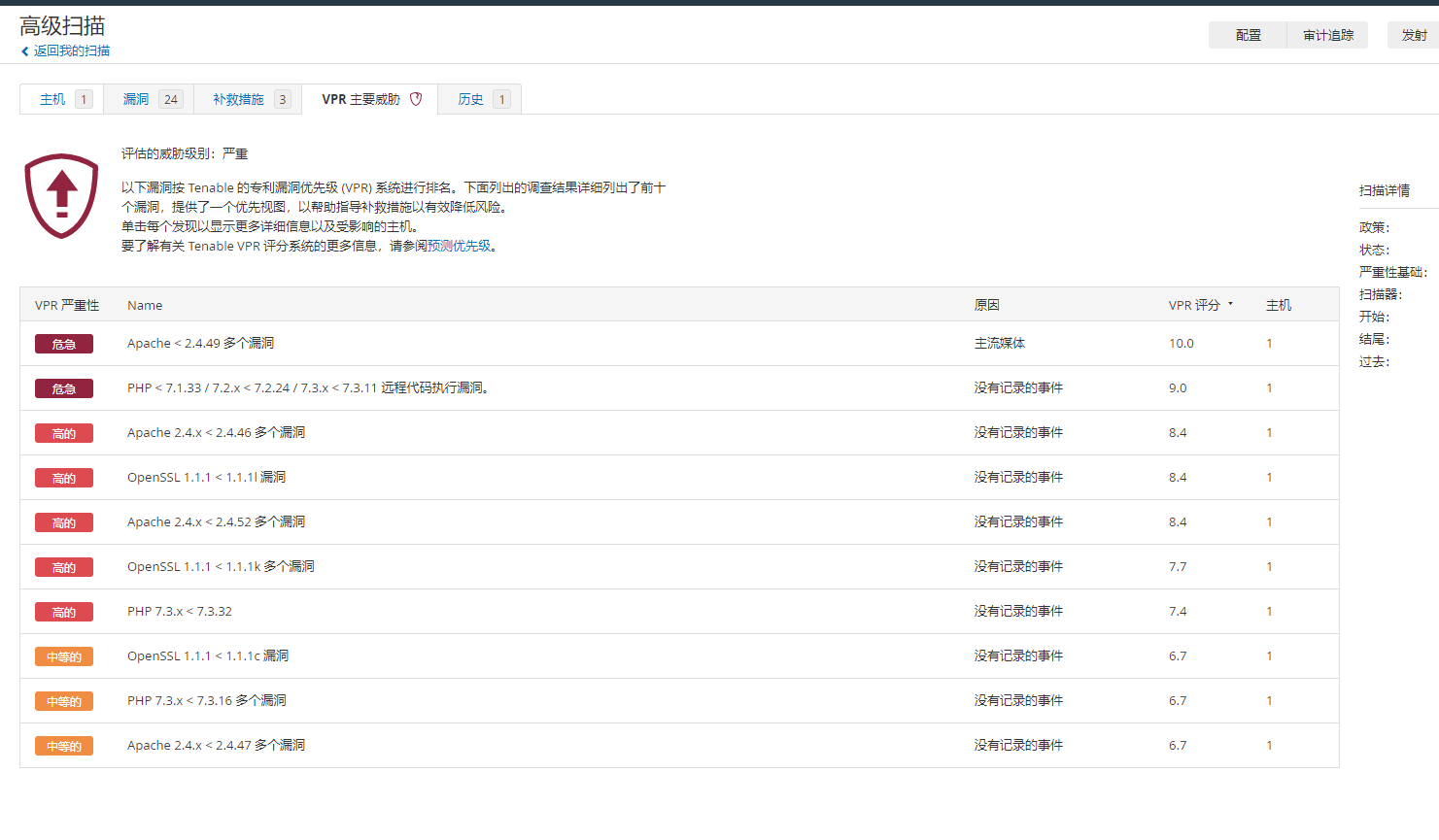The height and width of the screenshot is (840, 1439).
Task: Click the large threat shield arrow icon
Action: (x=61, y=195)
